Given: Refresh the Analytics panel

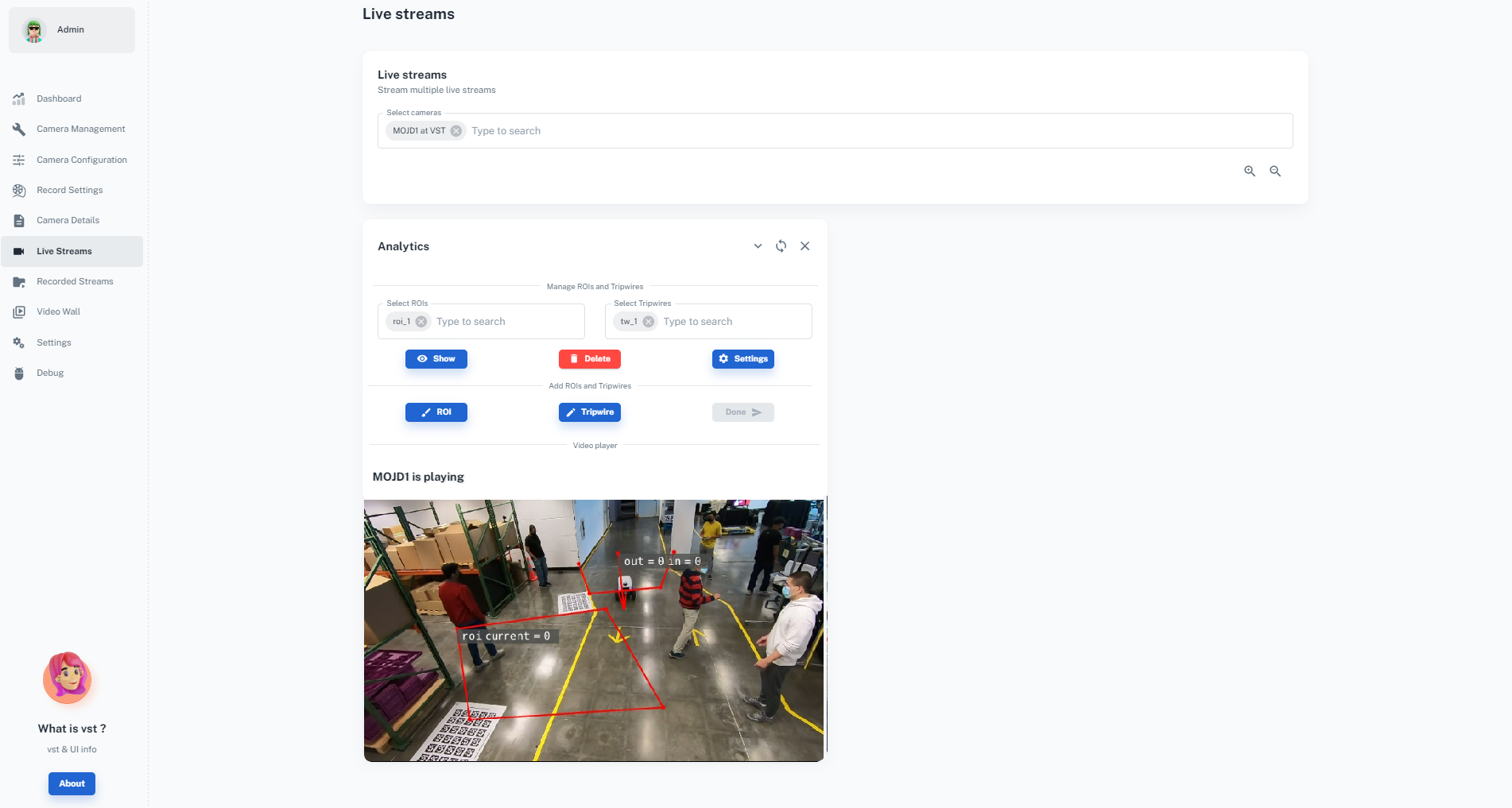Looking at the screenshot, I should point(781,246).
